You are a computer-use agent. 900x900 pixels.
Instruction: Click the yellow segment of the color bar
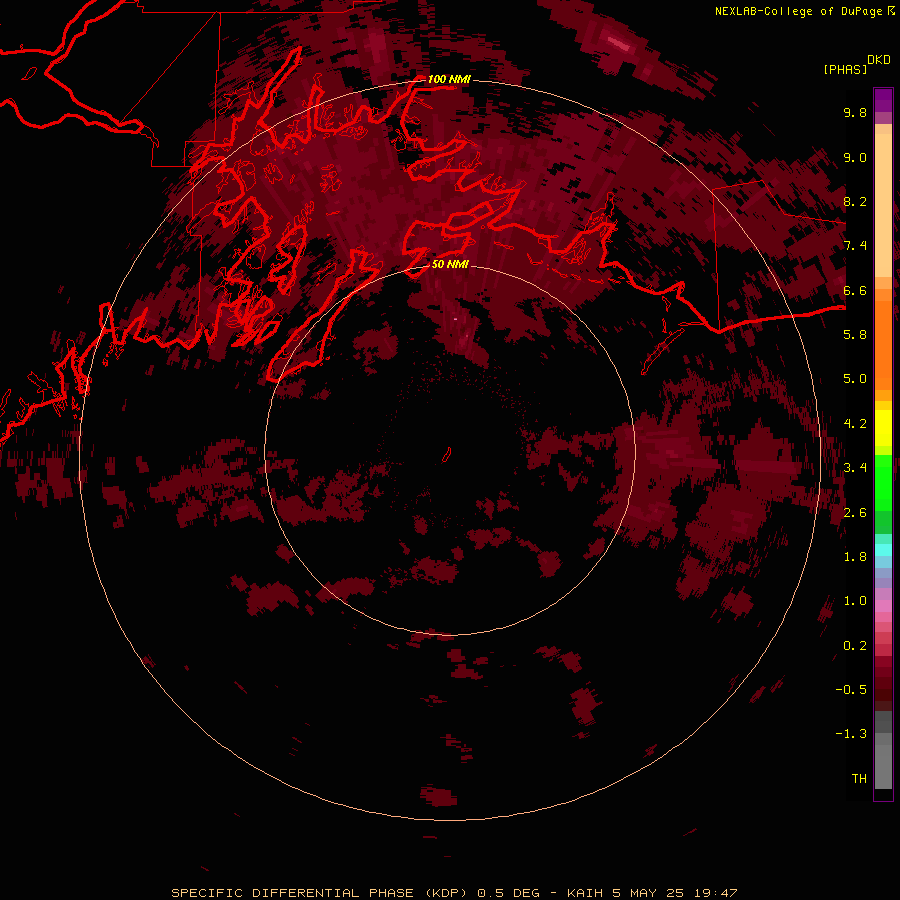coord(883,428)
